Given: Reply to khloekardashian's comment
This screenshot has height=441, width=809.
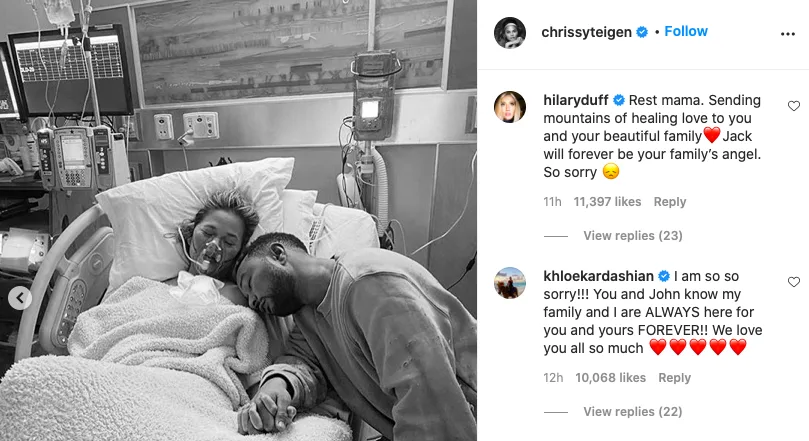Looking at the screenshot, I should point(674,378).
